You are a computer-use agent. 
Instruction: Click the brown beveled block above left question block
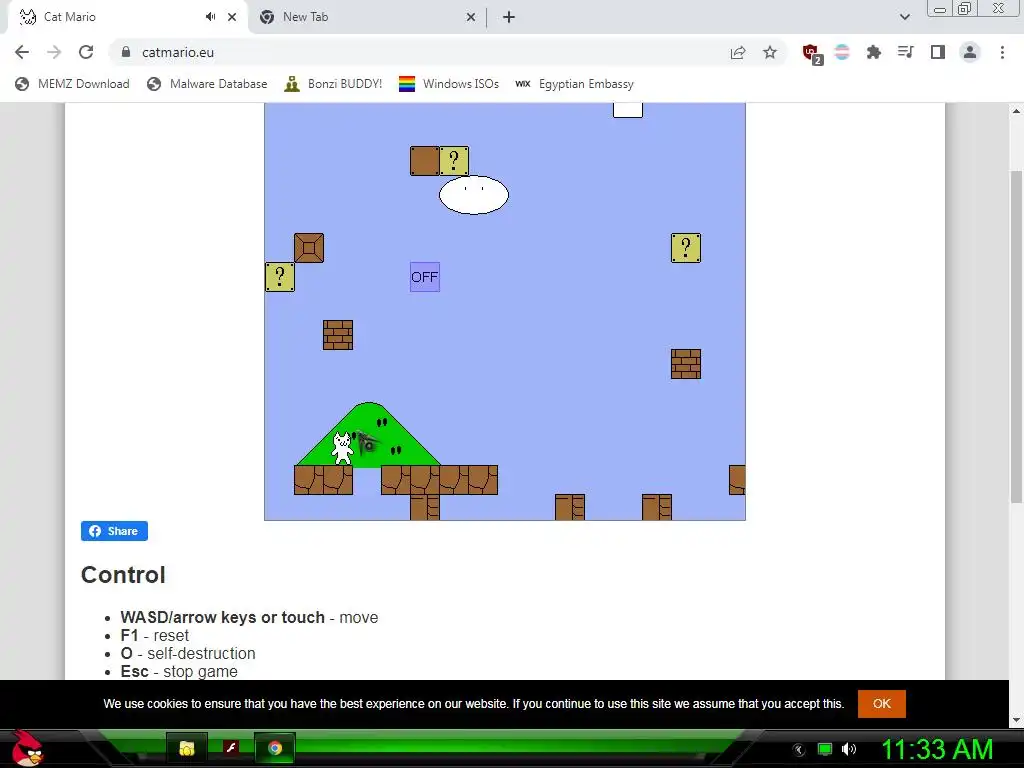click(309, 248)
